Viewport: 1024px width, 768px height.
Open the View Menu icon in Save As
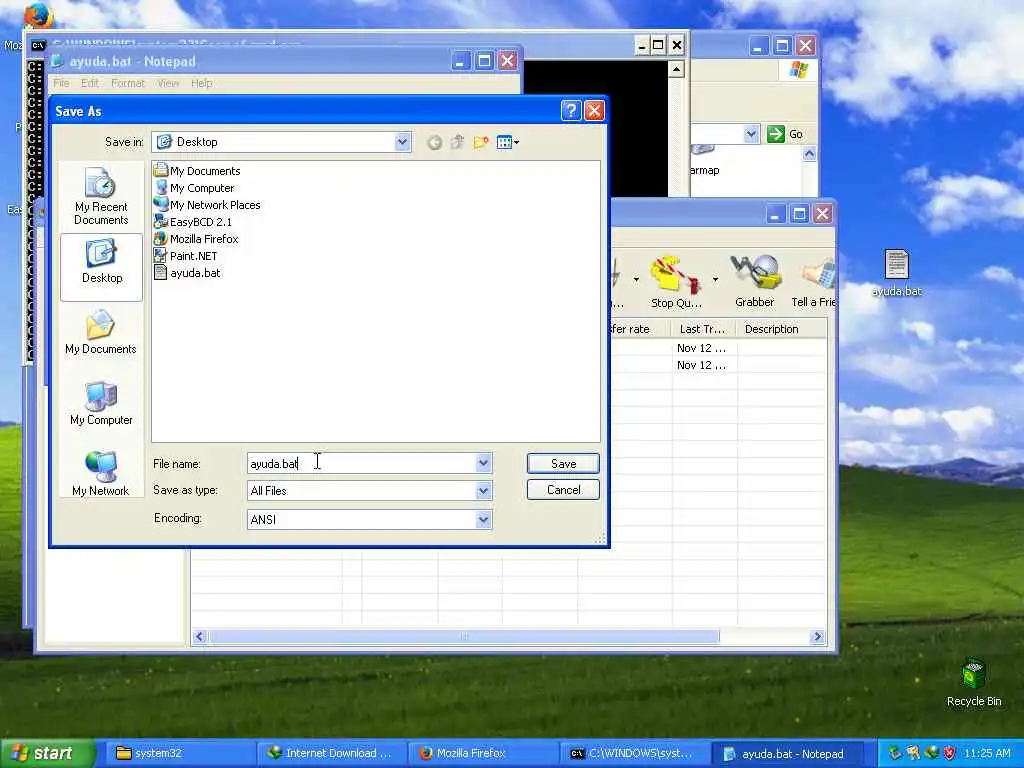(x=507, y=142)
